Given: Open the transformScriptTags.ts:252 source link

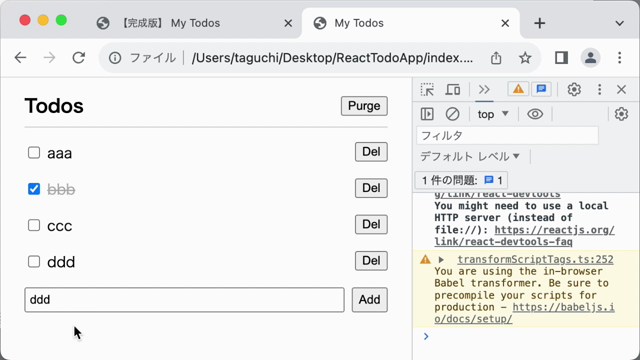Looking at the screenshot, I should (535, 260).
